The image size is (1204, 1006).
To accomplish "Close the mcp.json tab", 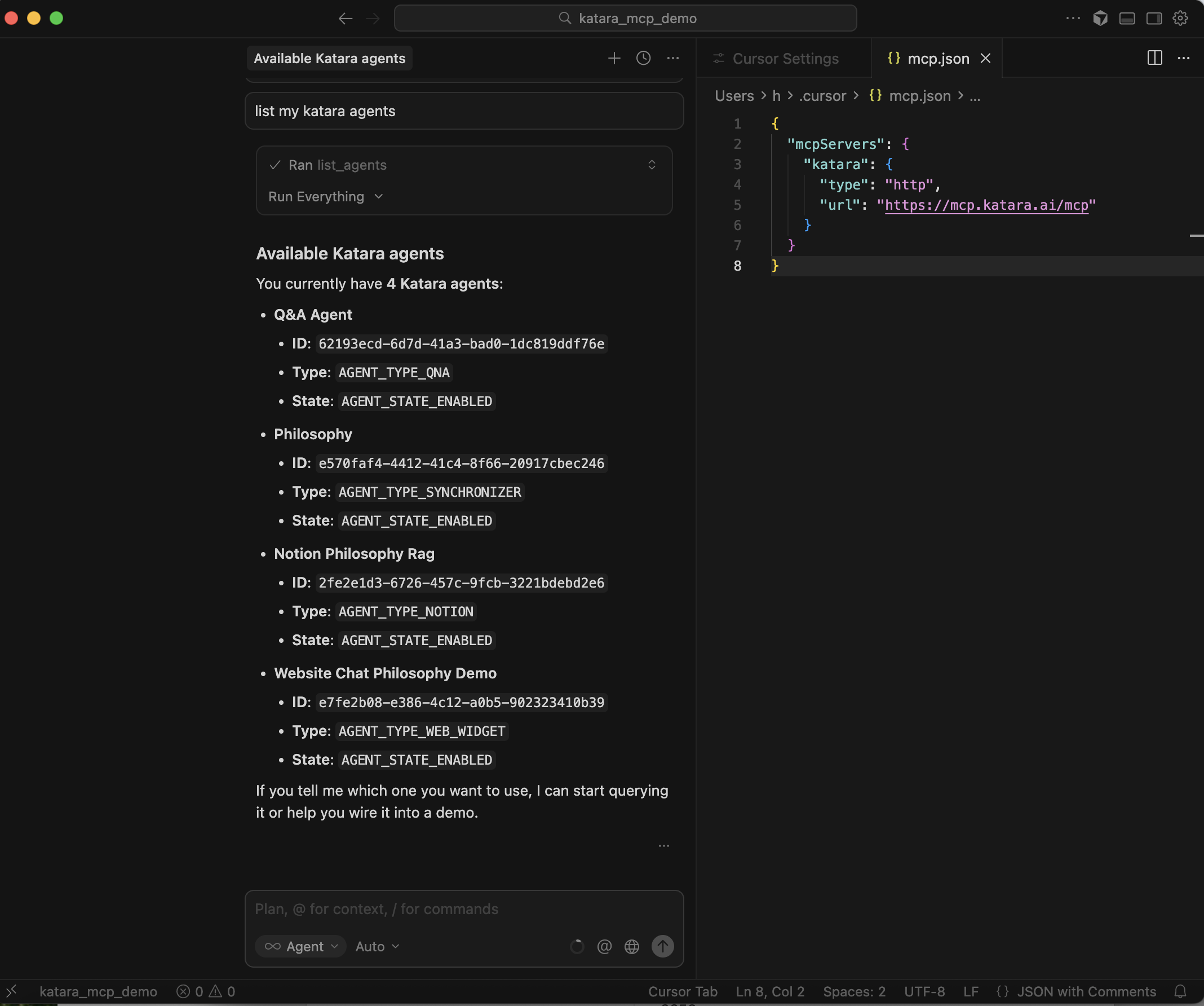I will [x=985, y=59].
